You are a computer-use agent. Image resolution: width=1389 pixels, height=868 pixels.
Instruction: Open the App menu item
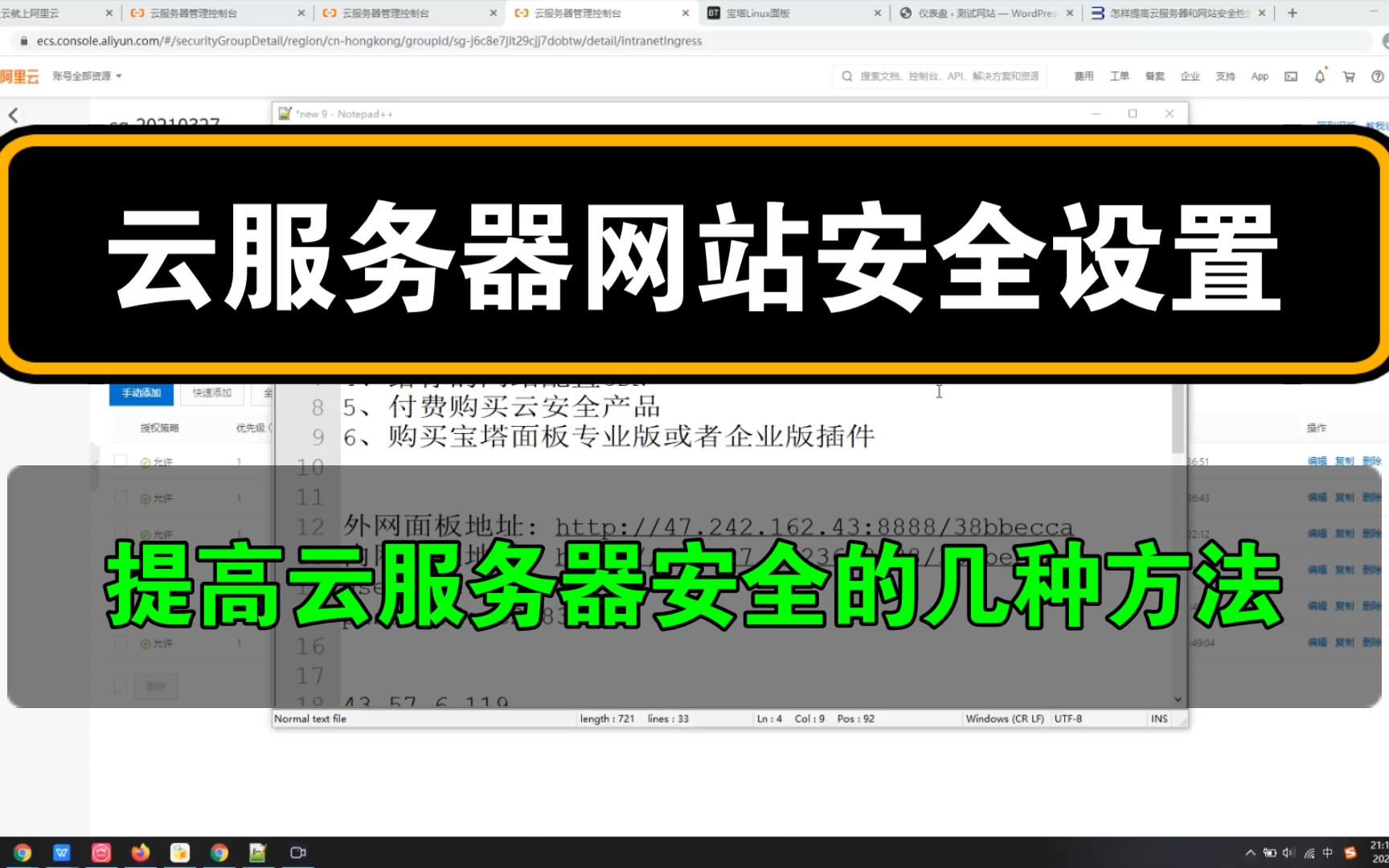[1260, 76]
